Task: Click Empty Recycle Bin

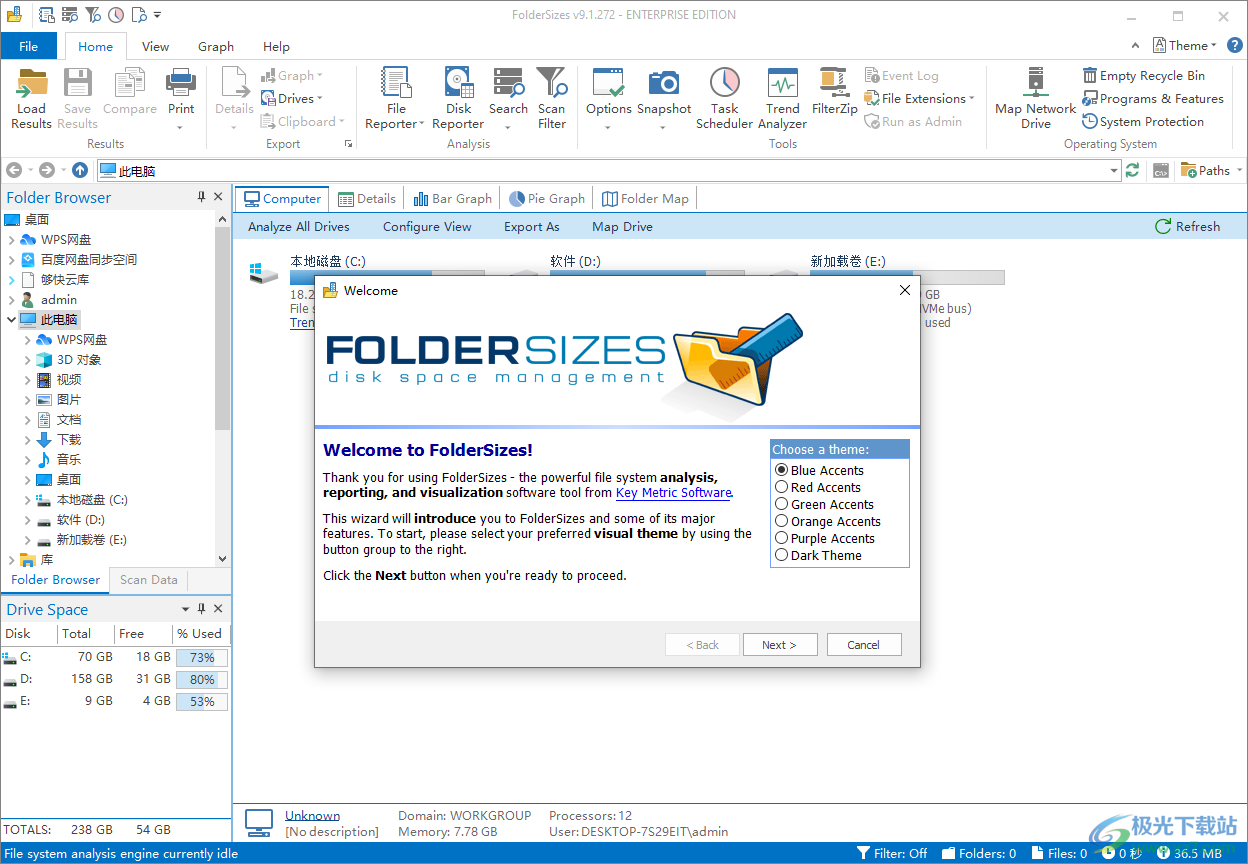Action: (x=1143, y=75)
